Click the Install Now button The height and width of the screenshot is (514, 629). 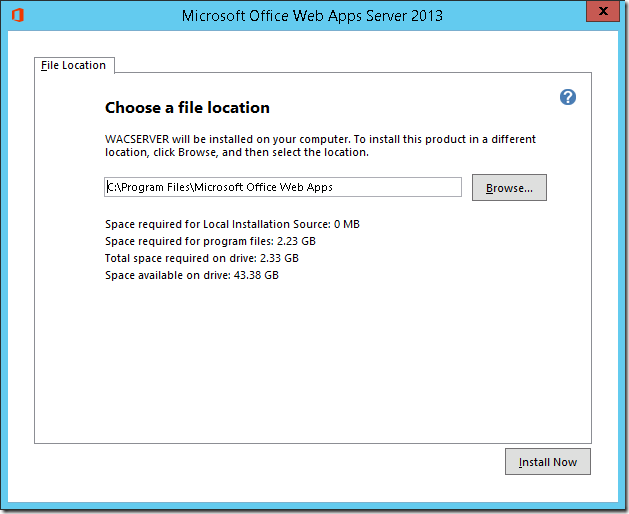548,462
